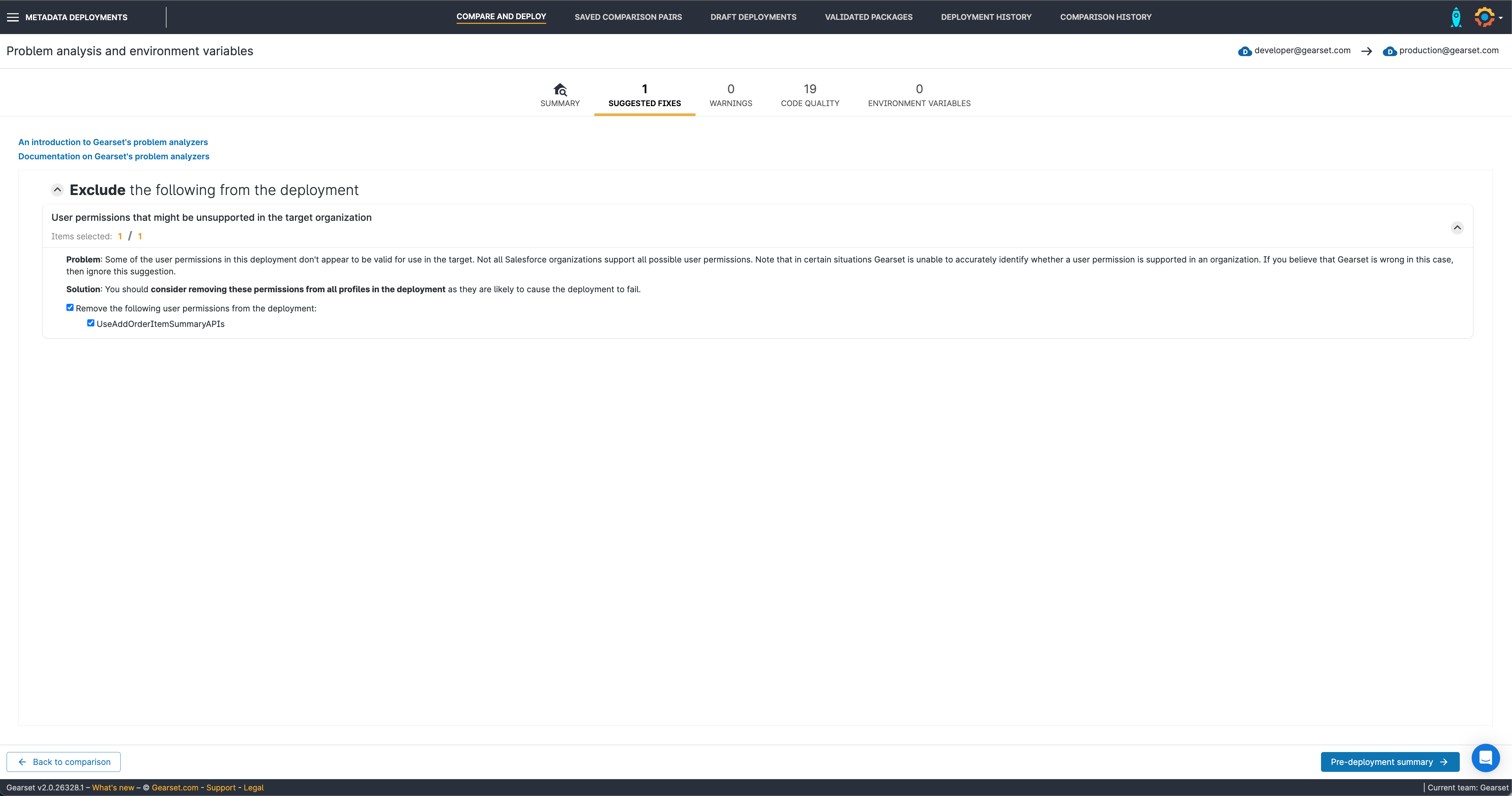
Task: Click the rocket icon in the top bar
Action: coord(1456,17)
